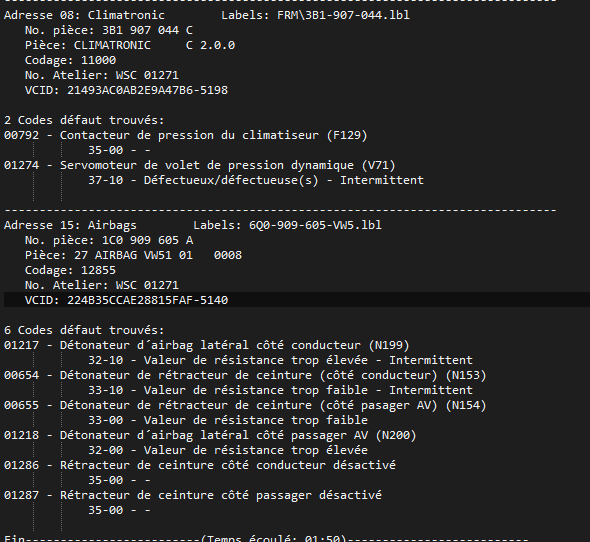This screenshot has width=590, height=542.
Task: Click the Labels 6Q0-909-605-VW5.lbl text
Action: coord(287,225)
